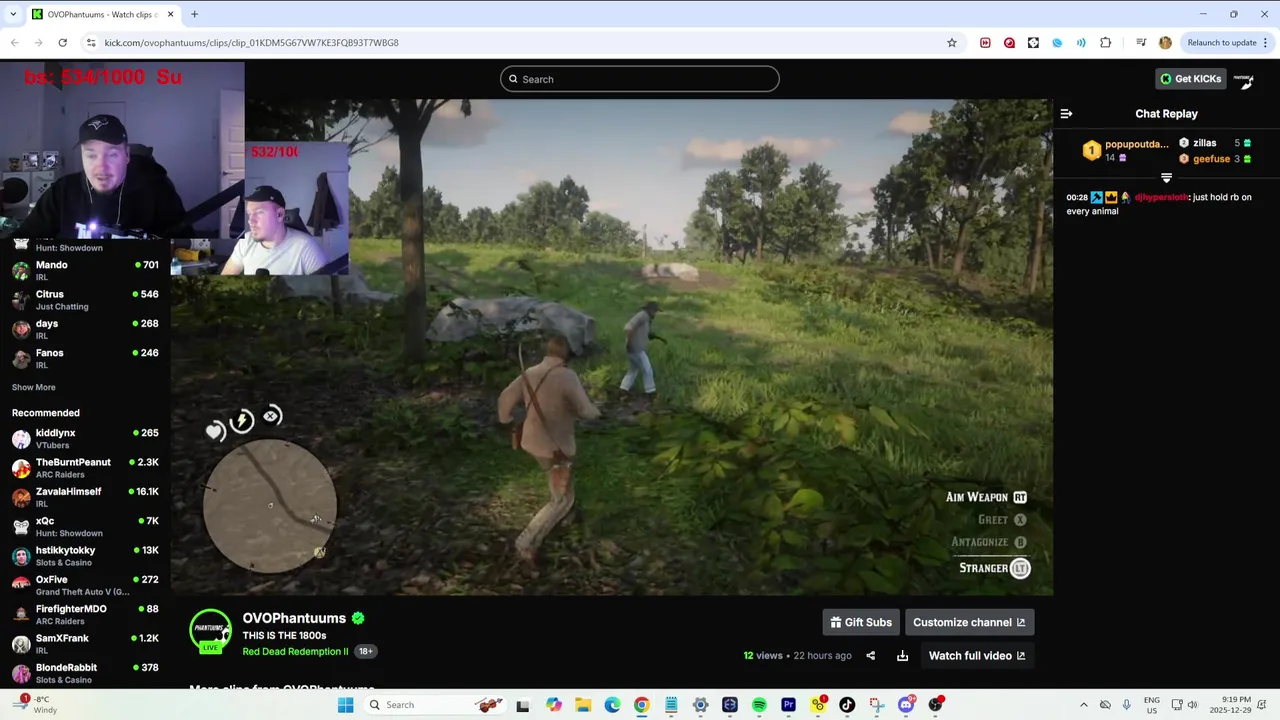Screen dimensions: 1280x720
Task: Click geefuse in gift leaderboard
Action: (x=1211, y=159)
